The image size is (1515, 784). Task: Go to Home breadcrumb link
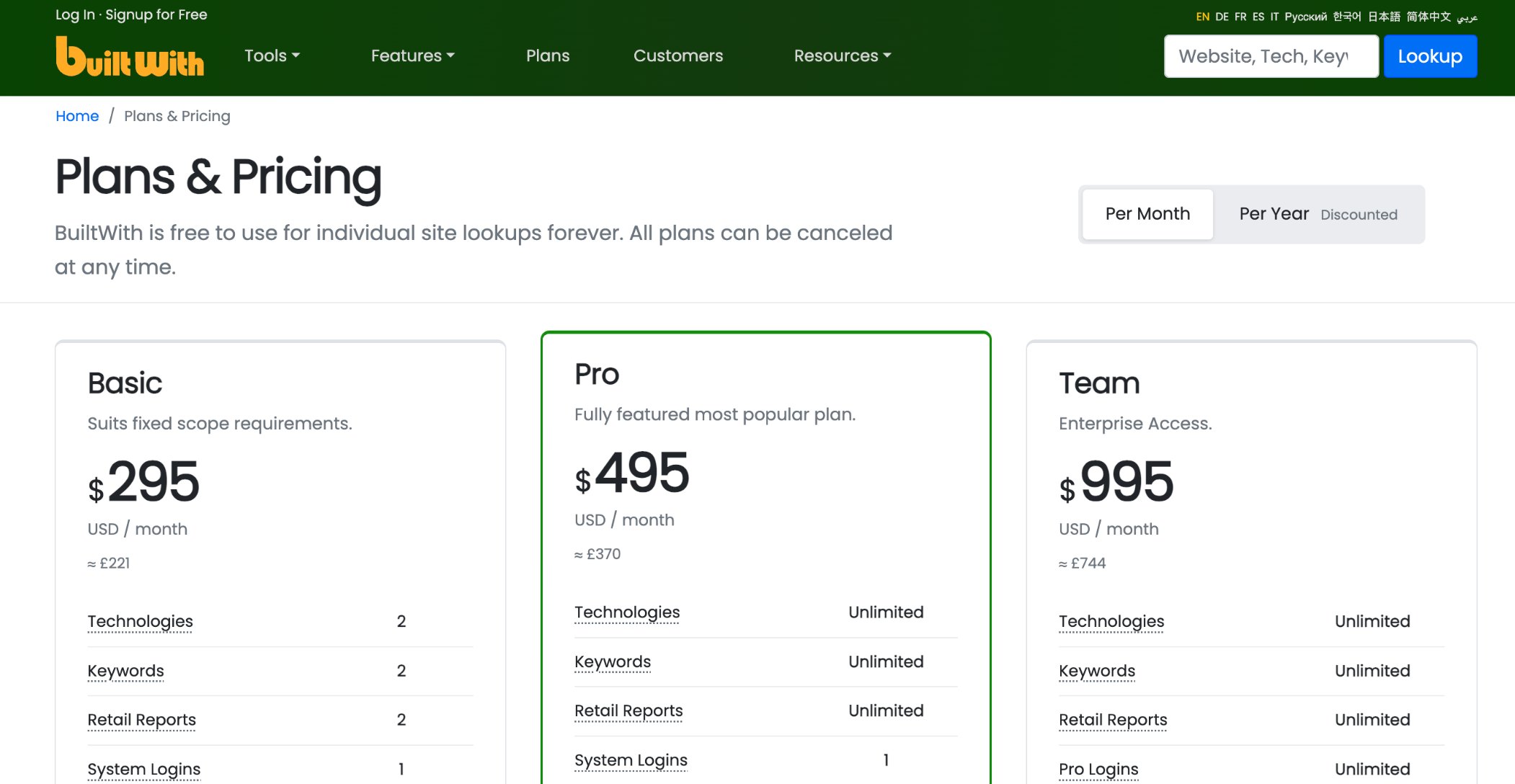77,116
